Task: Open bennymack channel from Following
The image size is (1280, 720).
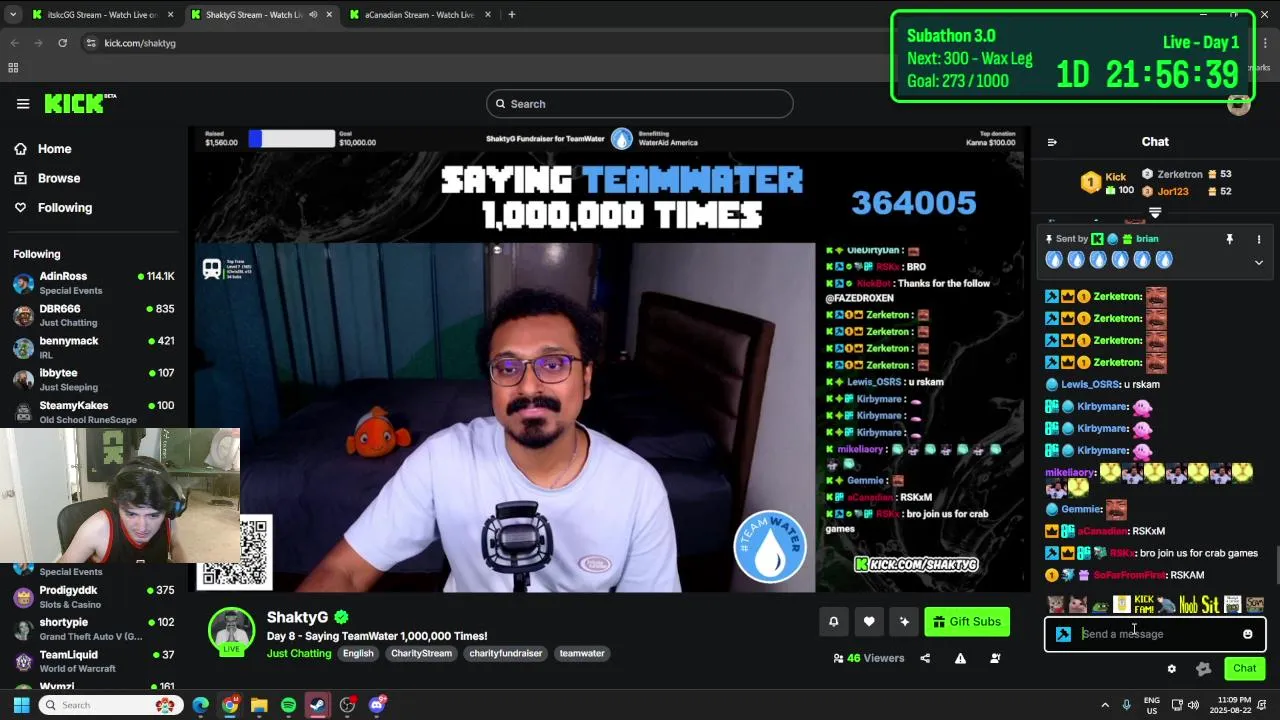Action: tap(94, 347)
